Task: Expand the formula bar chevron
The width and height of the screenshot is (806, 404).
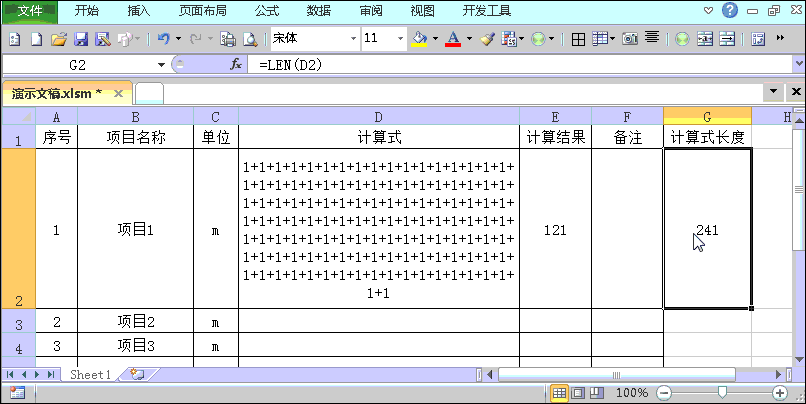Action: pyautogui.click(x=799, y=64)
